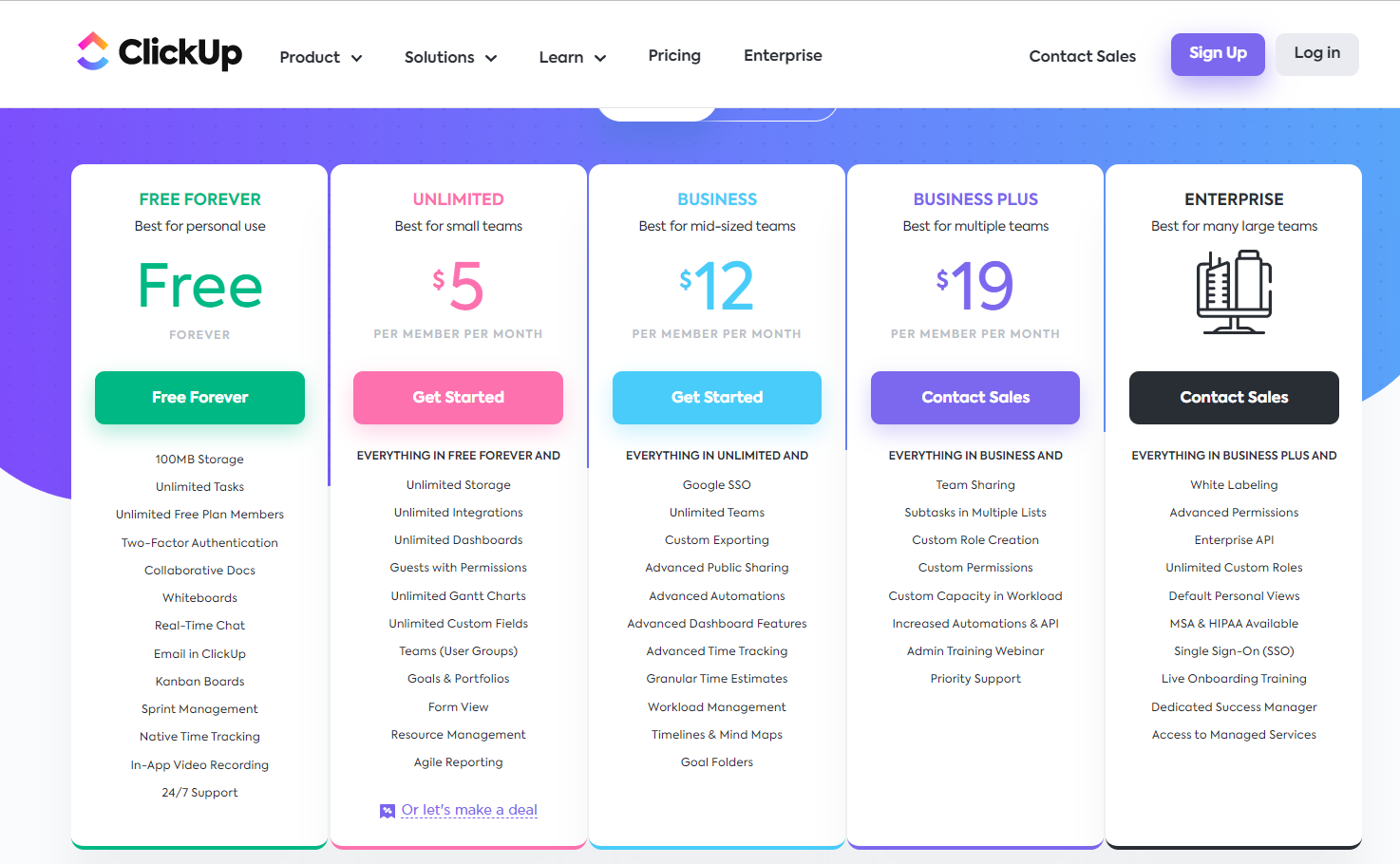Image resolution: width=1400 pixels, height=864 pixels.
Task: Click 'Custom Role Creation' feature
Action: (x=975, y=540)
